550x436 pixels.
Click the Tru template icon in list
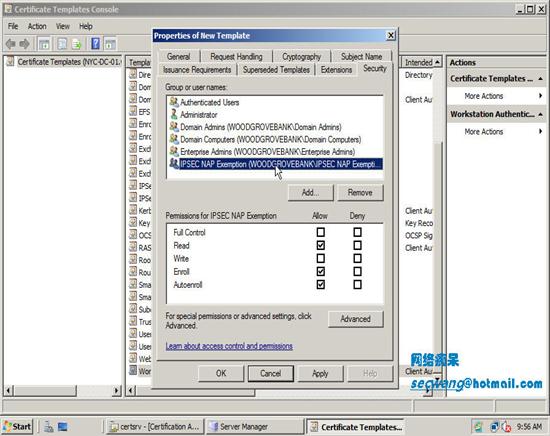tap(133, 321)
